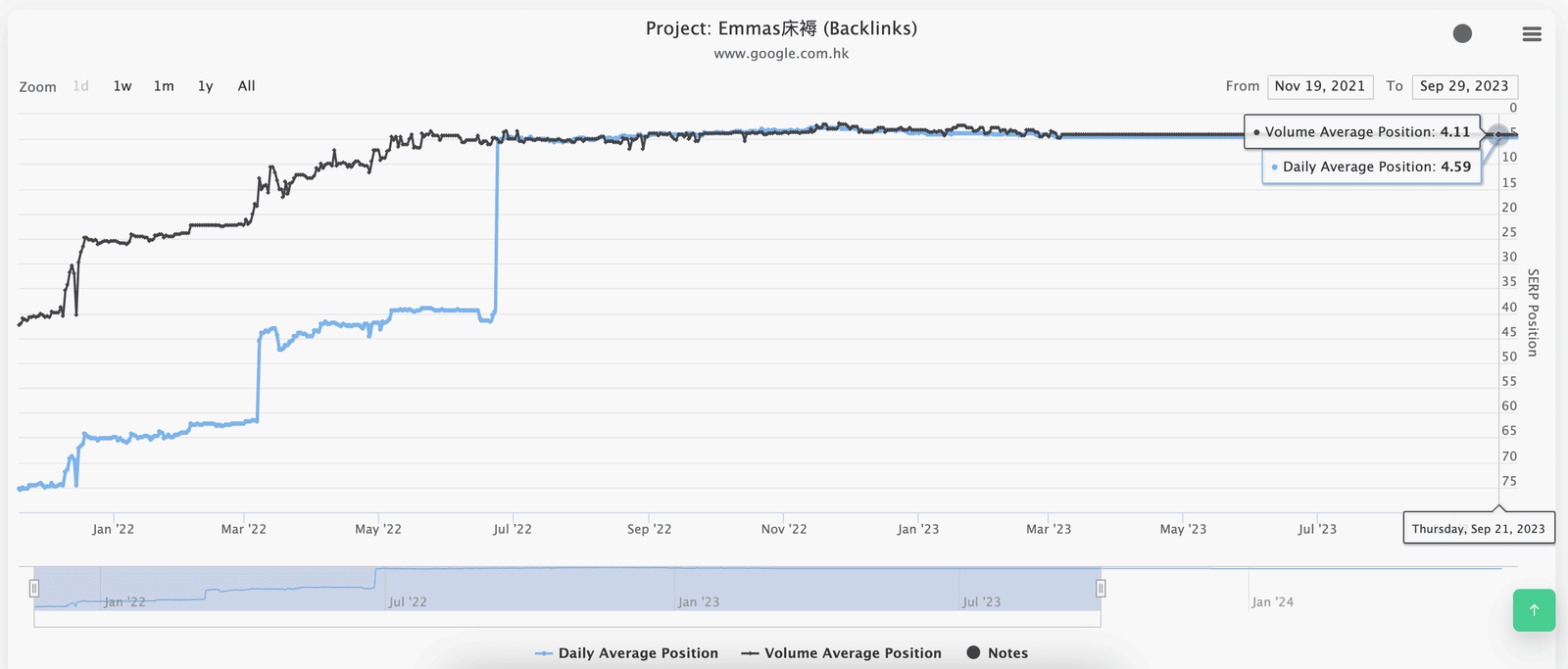Image resolution: width=1568 pixels, height=669 pixels.
Task: Open the chart hamburger context menu
Action: click(1532, 34)
